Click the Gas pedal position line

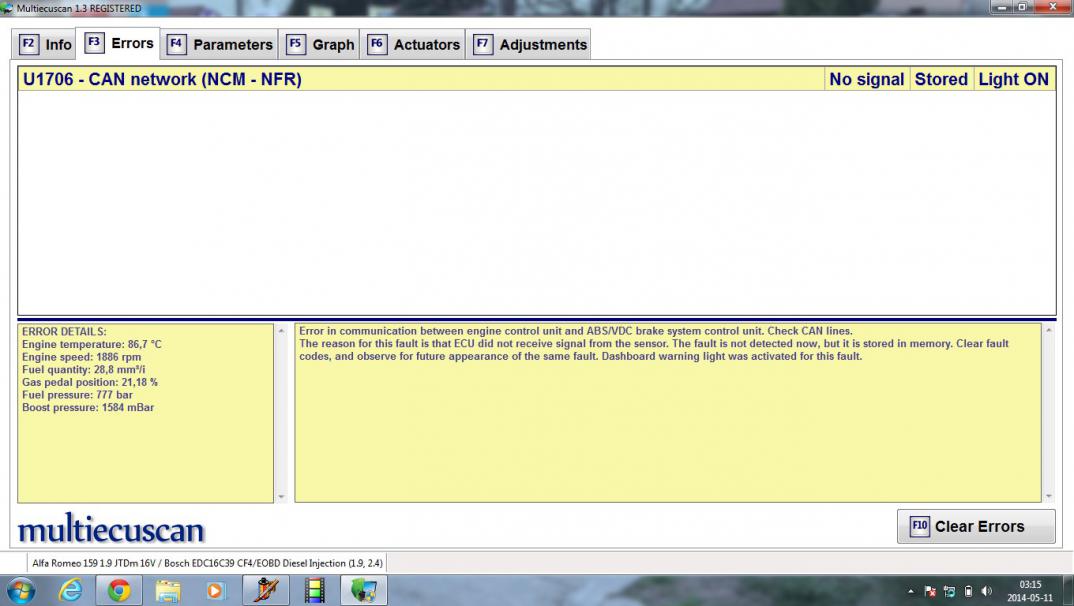coord(90,382)
